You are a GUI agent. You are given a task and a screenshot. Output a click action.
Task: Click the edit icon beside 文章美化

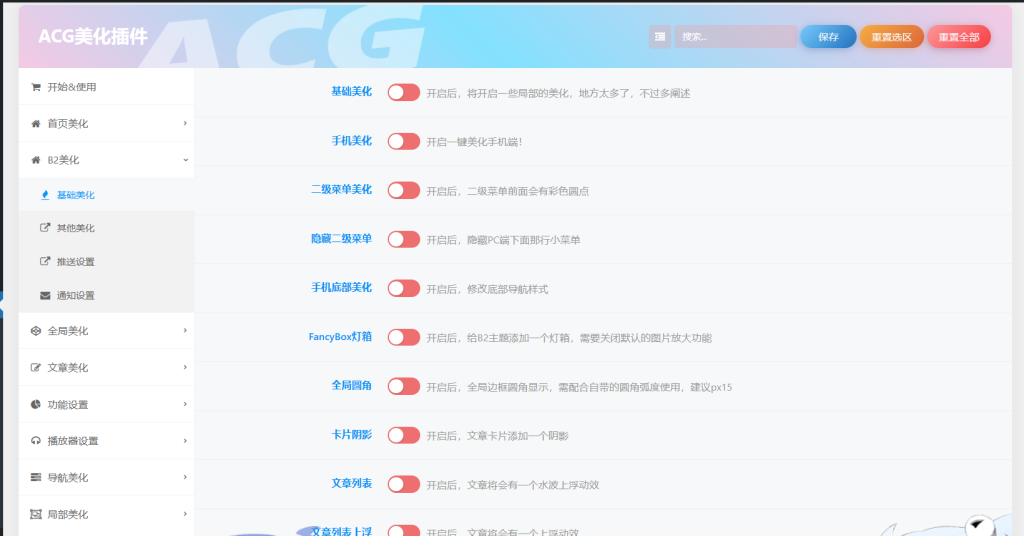point(36,368)
